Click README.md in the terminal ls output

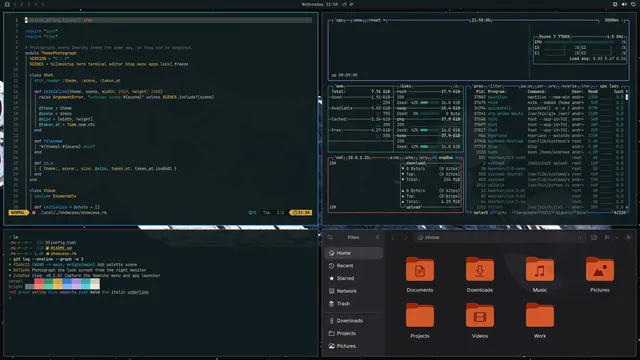pos(61,248)
